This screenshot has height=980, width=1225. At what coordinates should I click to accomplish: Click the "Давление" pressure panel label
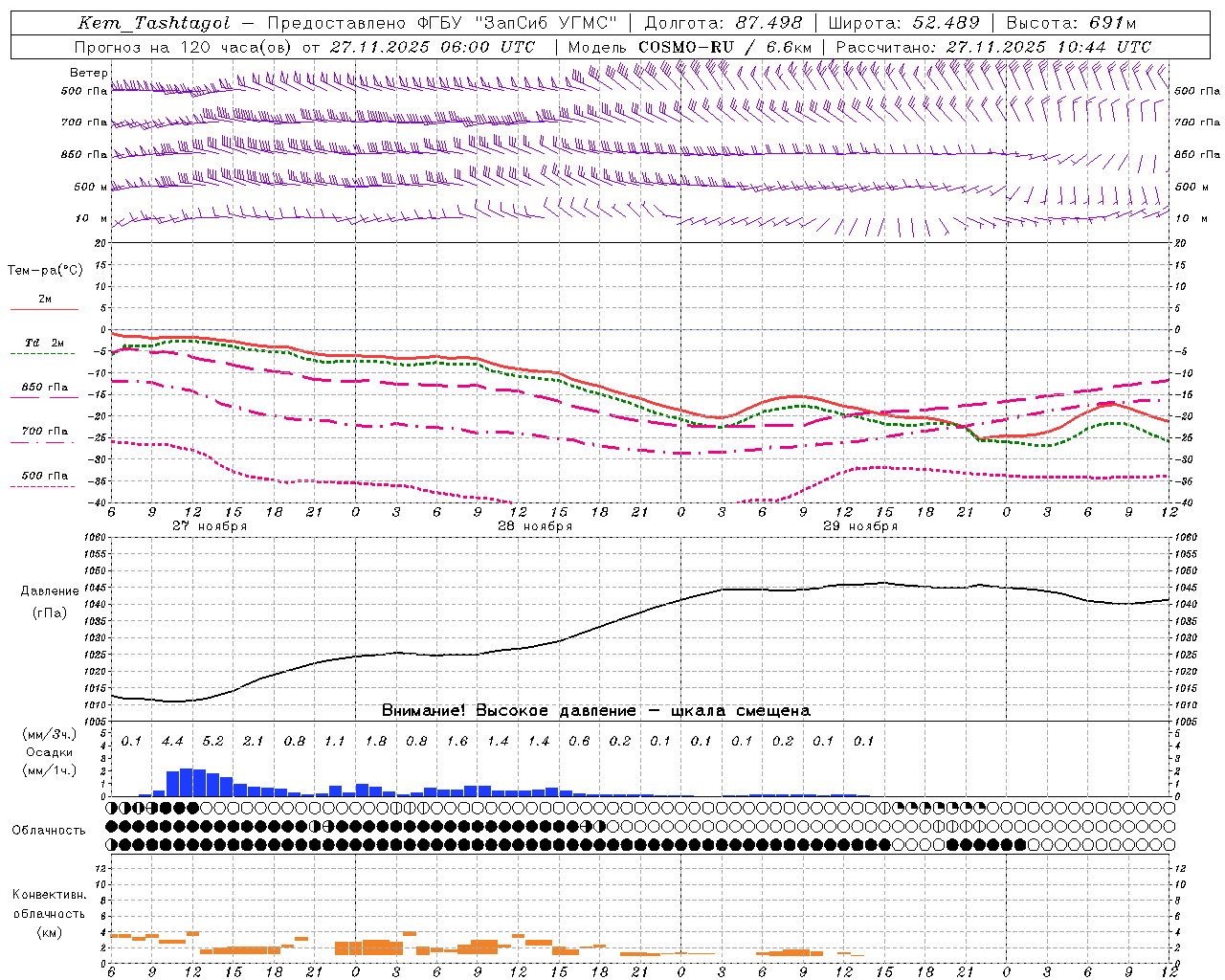pyautogui.click(x=50, y=591)
